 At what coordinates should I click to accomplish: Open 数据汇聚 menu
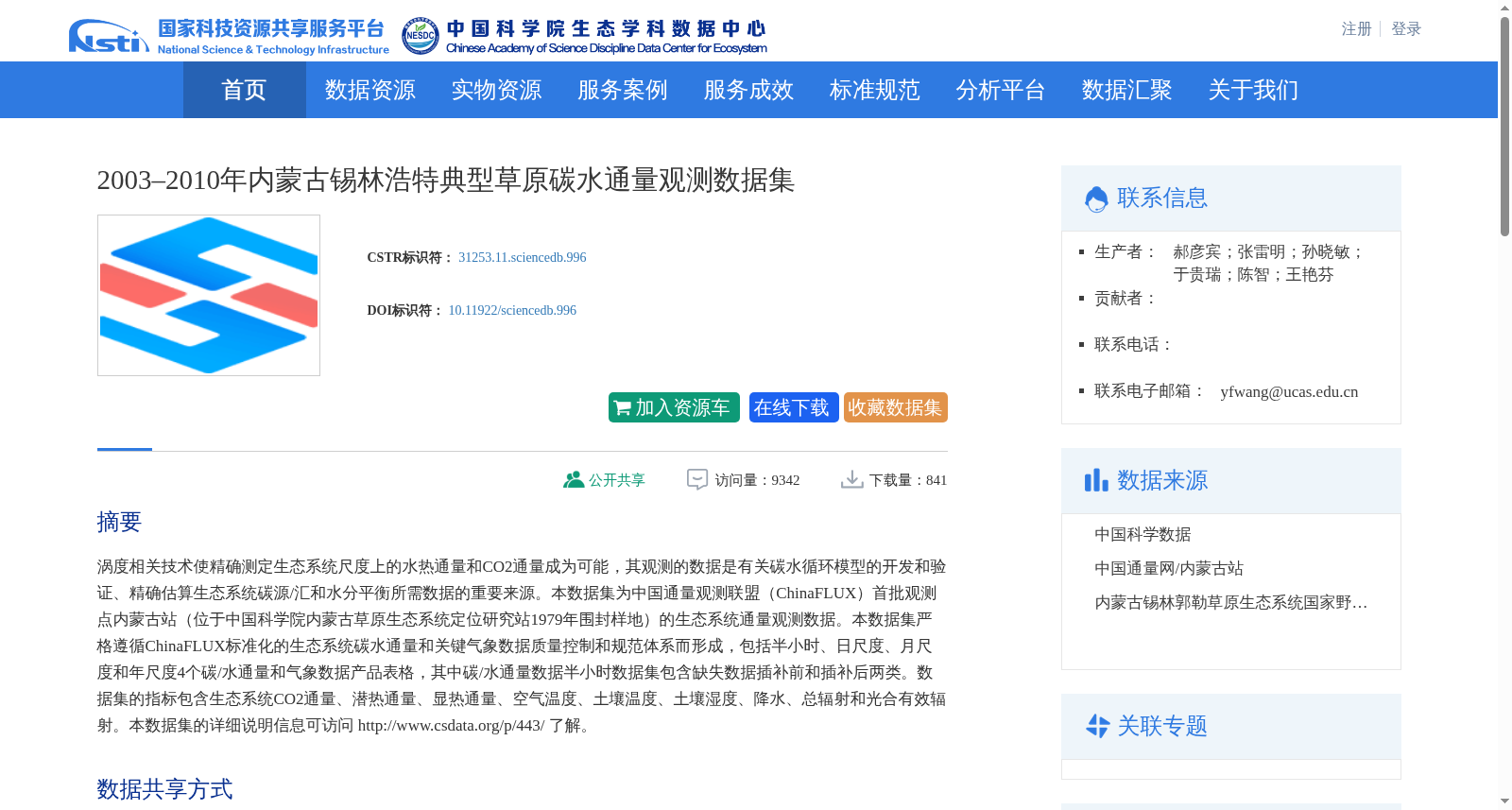[1127, 90]
